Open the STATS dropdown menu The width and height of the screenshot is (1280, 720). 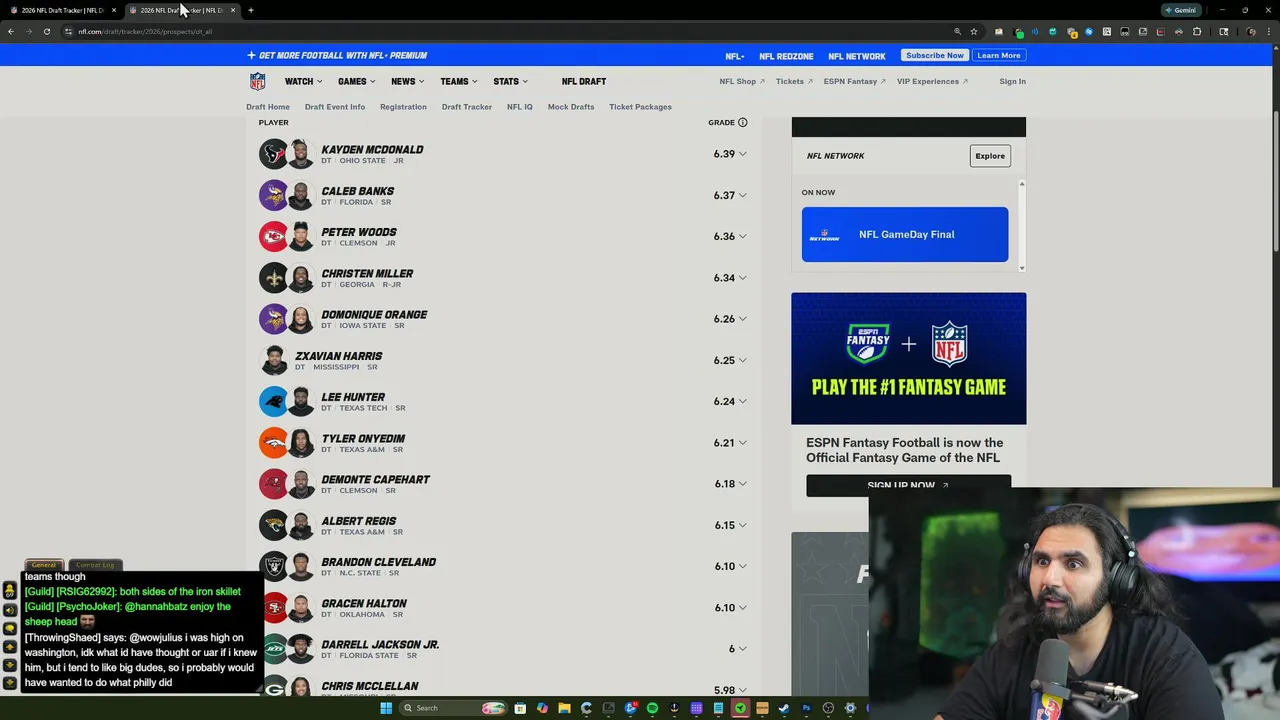coord(510,81)
